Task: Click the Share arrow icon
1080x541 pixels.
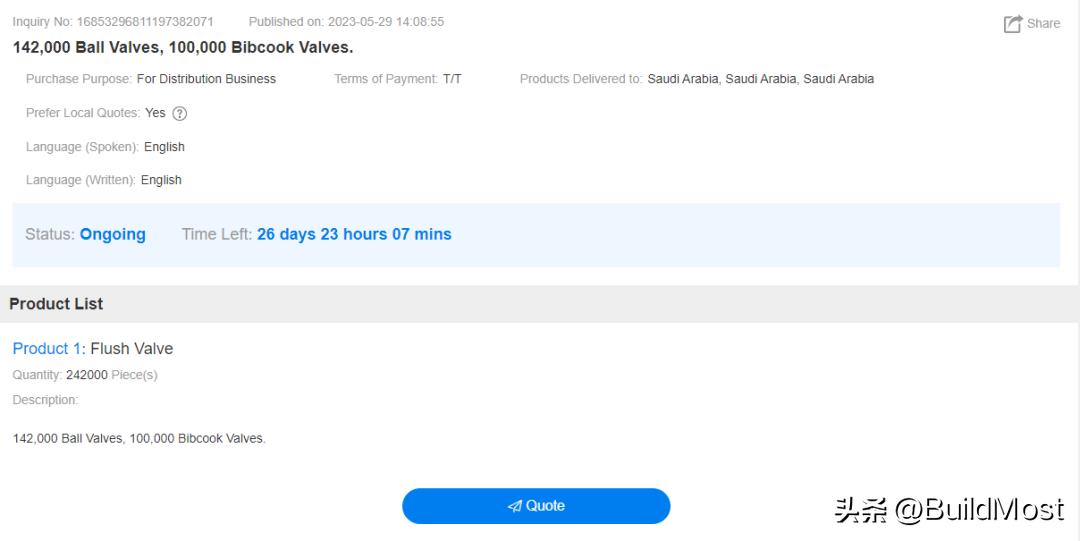Action: click(1013, 24)
